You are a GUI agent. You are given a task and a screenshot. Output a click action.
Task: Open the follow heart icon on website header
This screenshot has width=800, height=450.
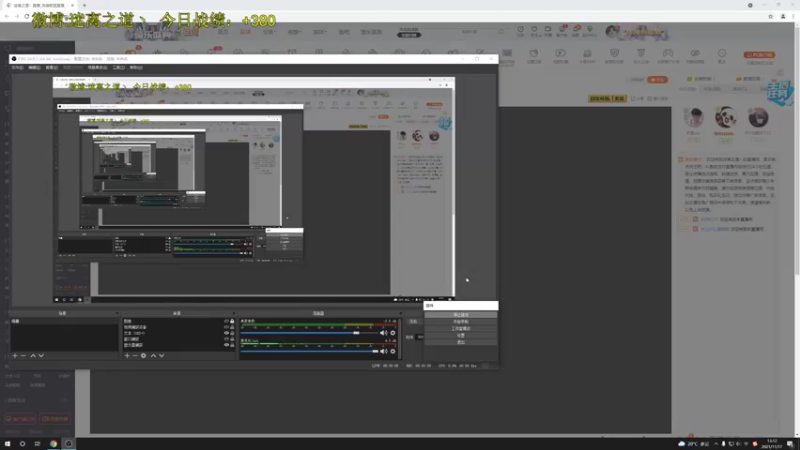point(534,31)
